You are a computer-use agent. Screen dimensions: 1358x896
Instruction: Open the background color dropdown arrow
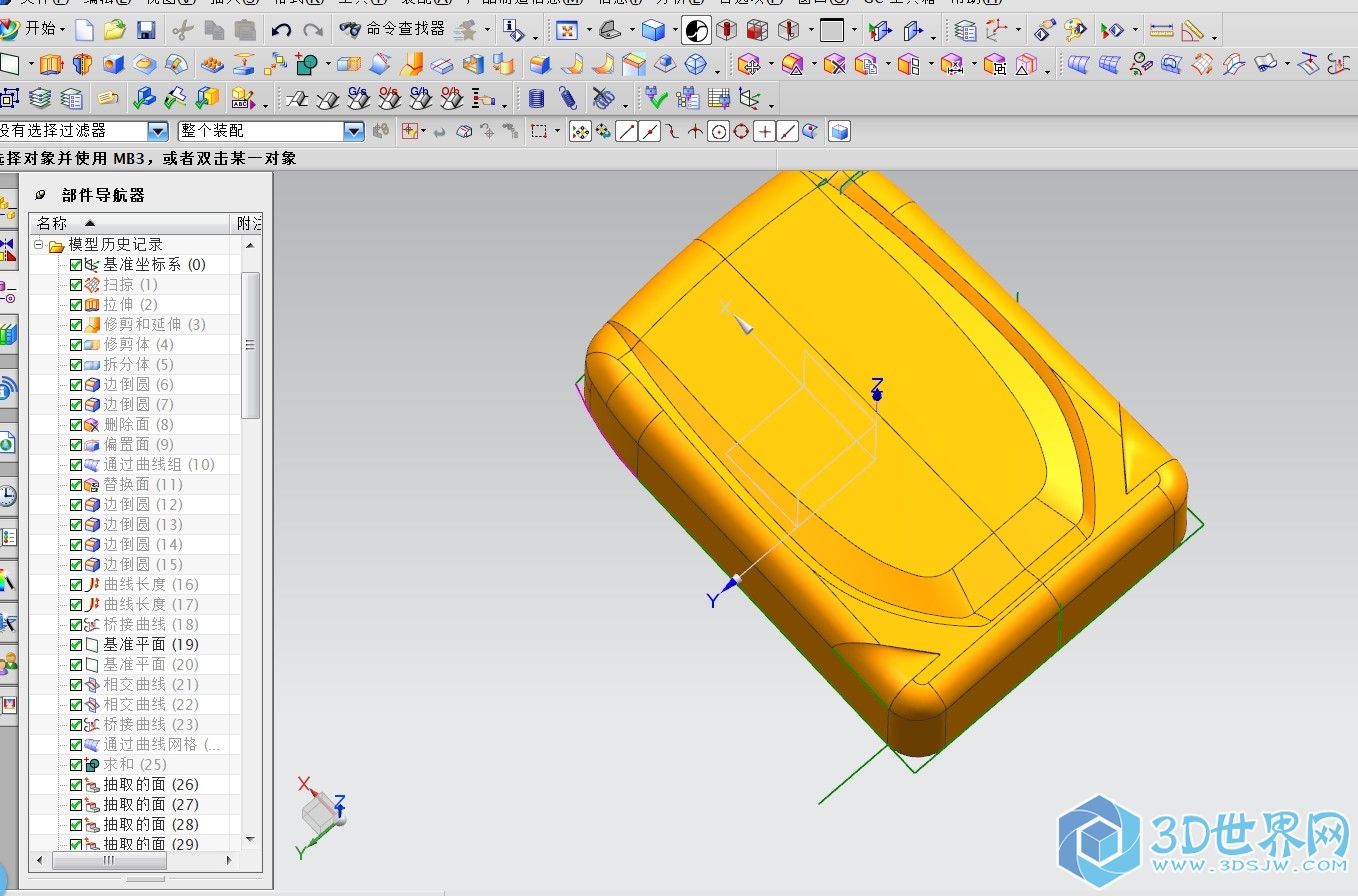853,31
